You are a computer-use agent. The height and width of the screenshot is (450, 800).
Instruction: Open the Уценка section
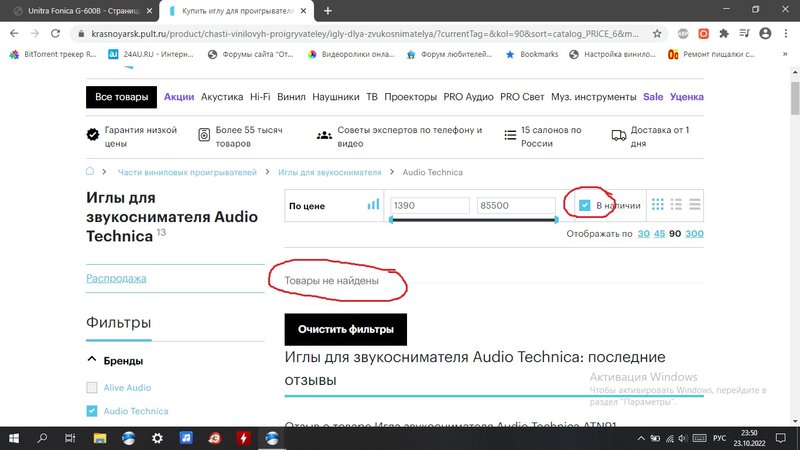[687, 96]
